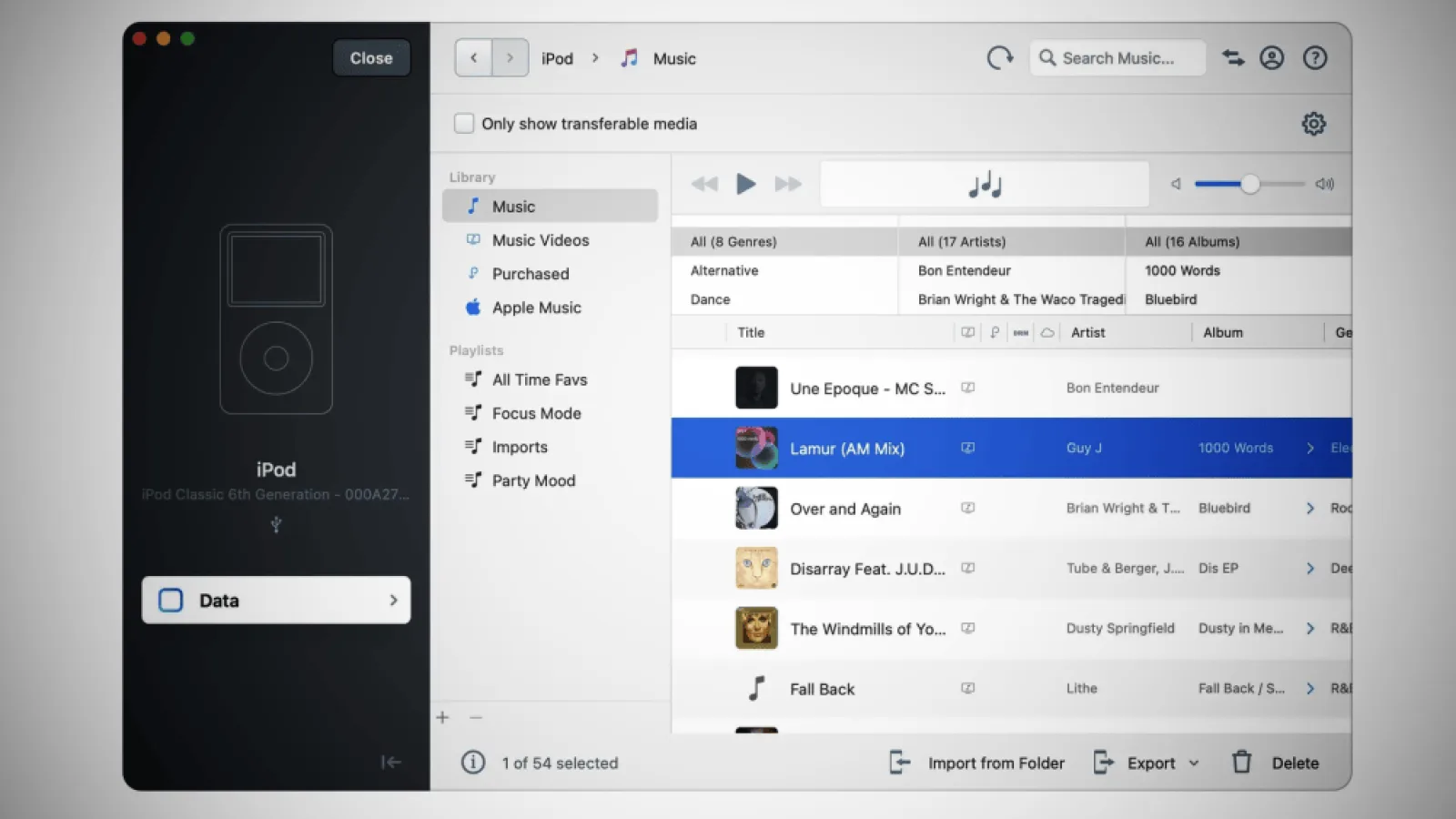Click the Delete trash icon

pos(1242,763)
